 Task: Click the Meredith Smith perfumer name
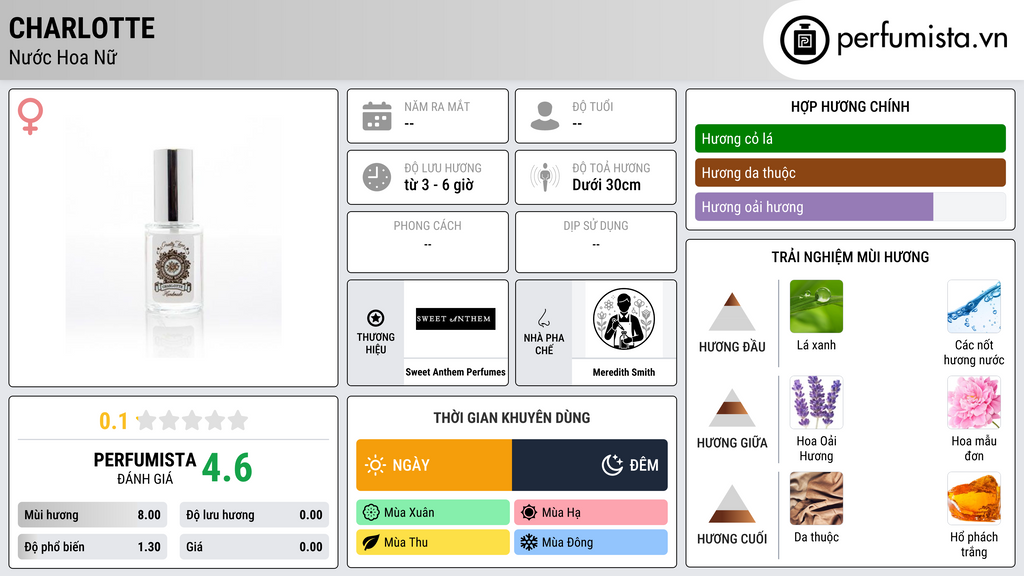[624, 372]
